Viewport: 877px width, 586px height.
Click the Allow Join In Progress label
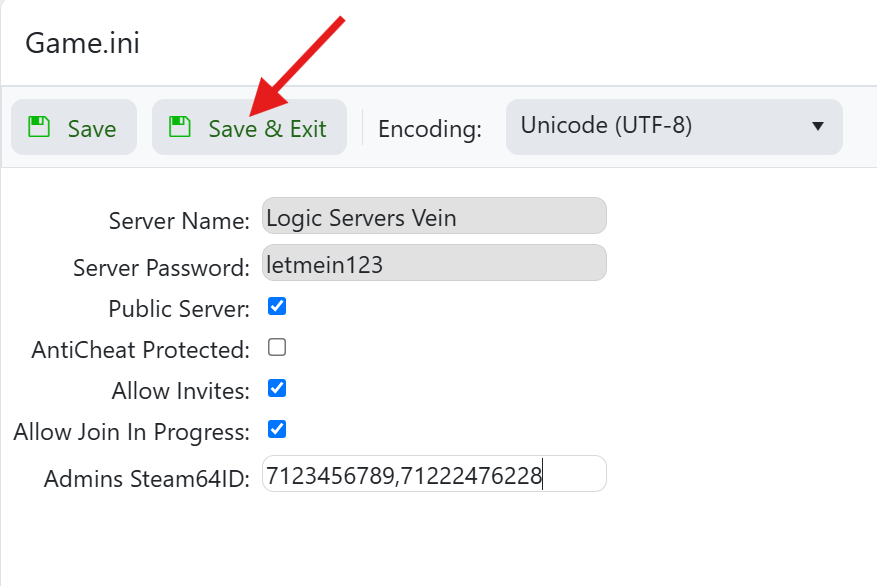[x=131, y=433]
